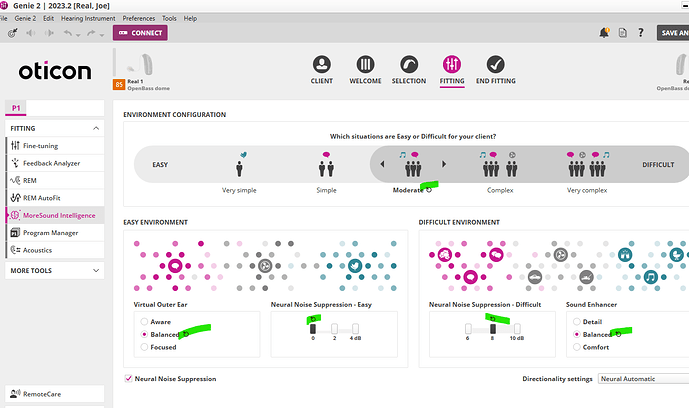
Task: Select Focused for Virtual Outer Ear
Action: click(144, 347)
